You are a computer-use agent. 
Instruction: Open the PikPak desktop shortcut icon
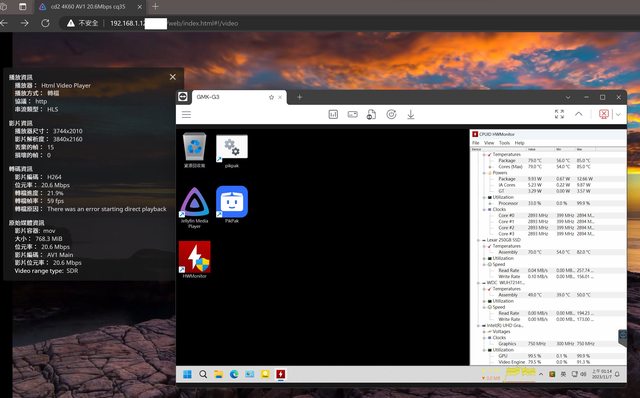pyautogui.click(x=232, y=204)
